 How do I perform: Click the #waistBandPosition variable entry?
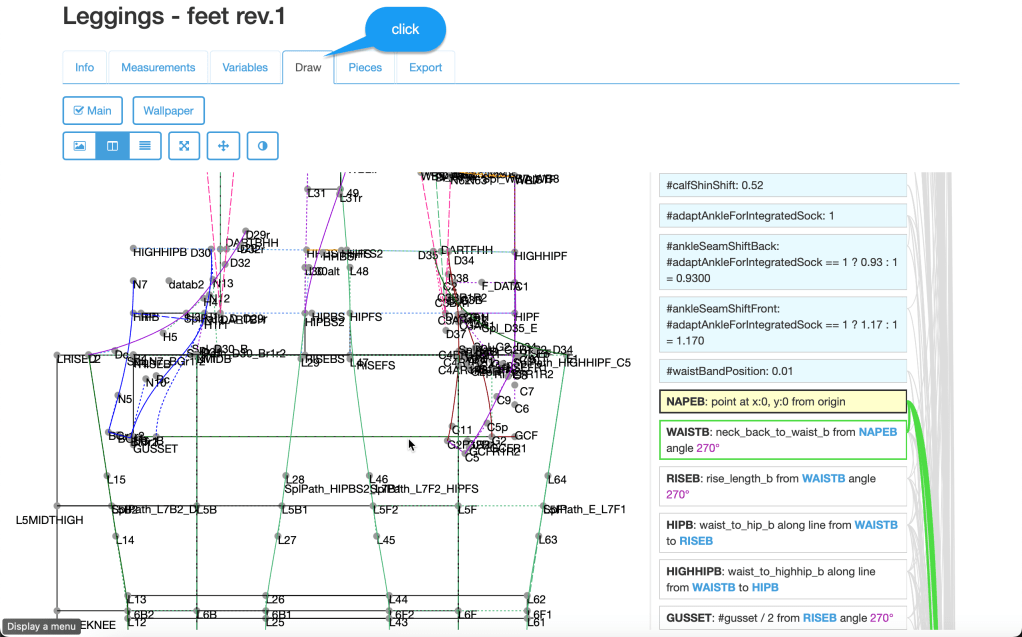tap(782, 371)
